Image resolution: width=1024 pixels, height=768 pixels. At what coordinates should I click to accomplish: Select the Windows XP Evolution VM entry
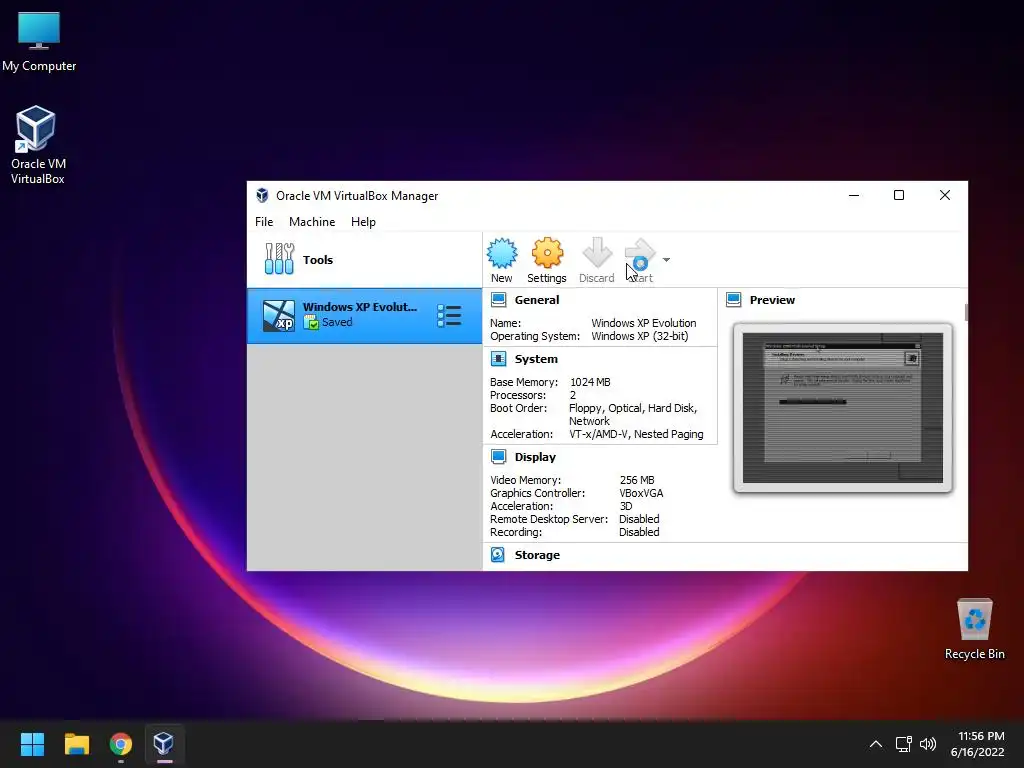pyautogui.click(x=364, y=316)
